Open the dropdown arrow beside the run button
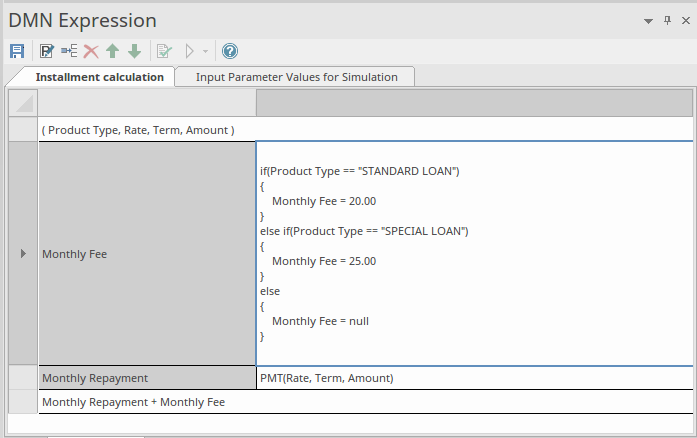This screenshot has width=697, height=438. click(x=205, y=51)
